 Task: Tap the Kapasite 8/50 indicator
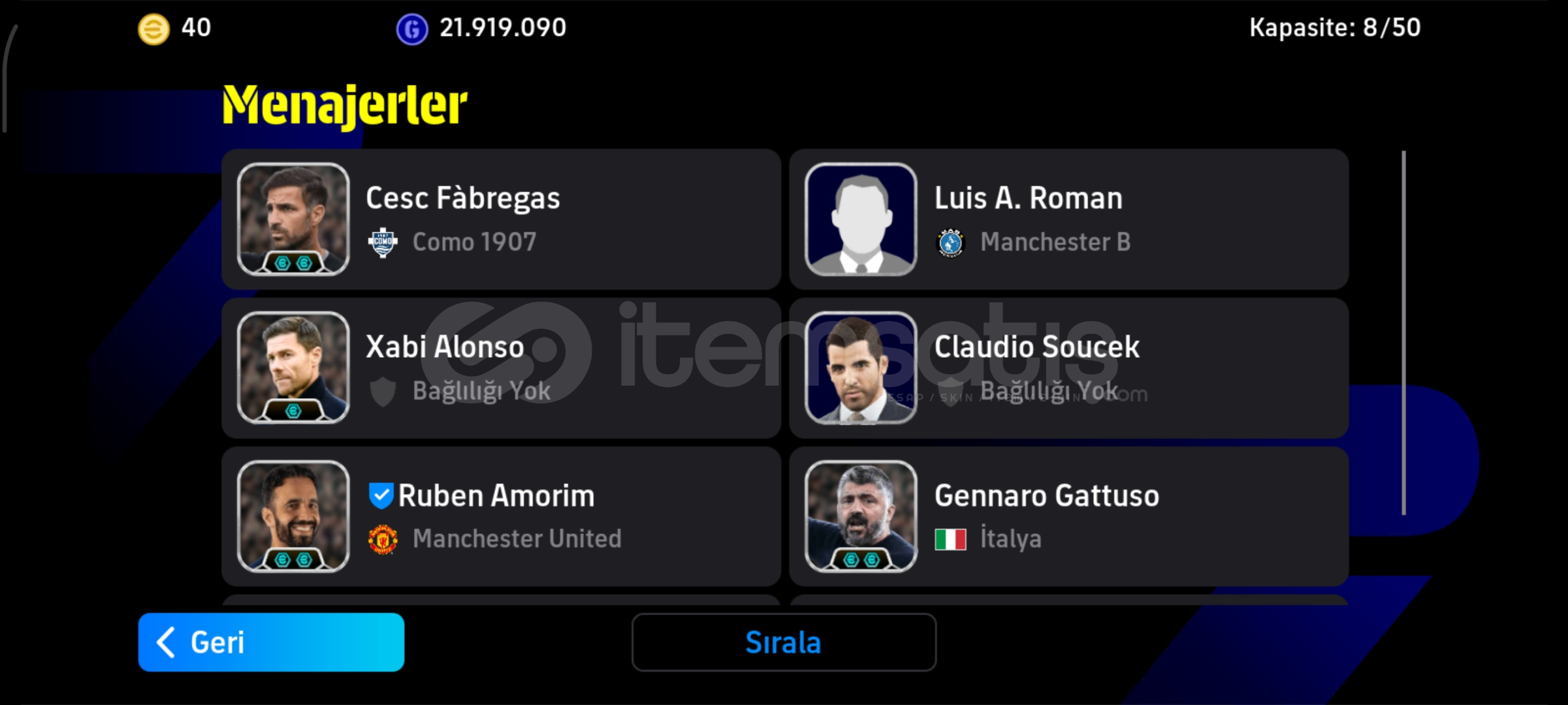click(x=1334, y=28)
